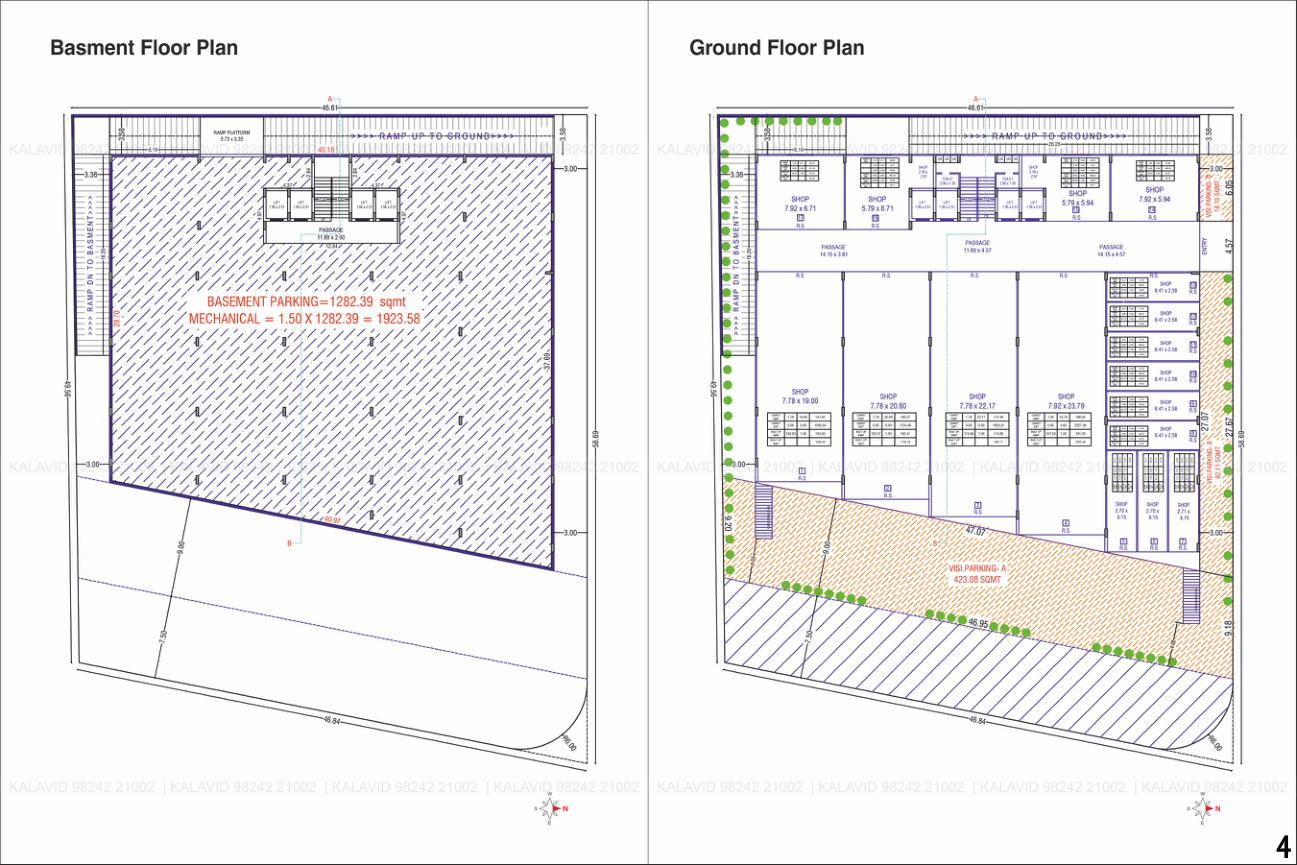
Task: Click the 'Basment Floor Plan' heading
Action: coord(144,48)
